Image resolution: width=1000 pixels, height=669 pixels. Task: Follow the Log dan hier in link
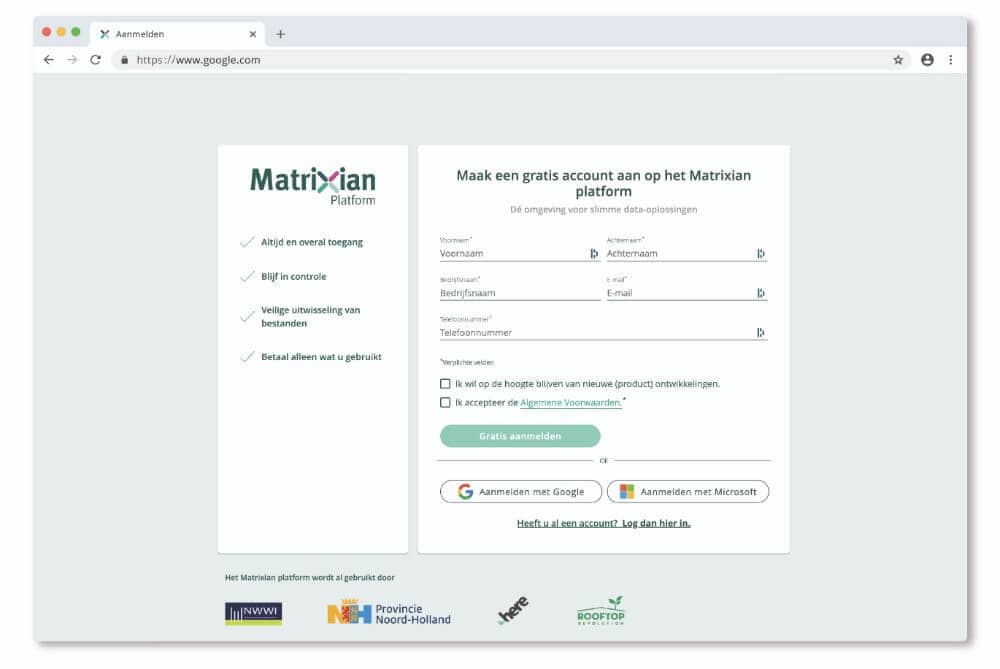(656, 524)
